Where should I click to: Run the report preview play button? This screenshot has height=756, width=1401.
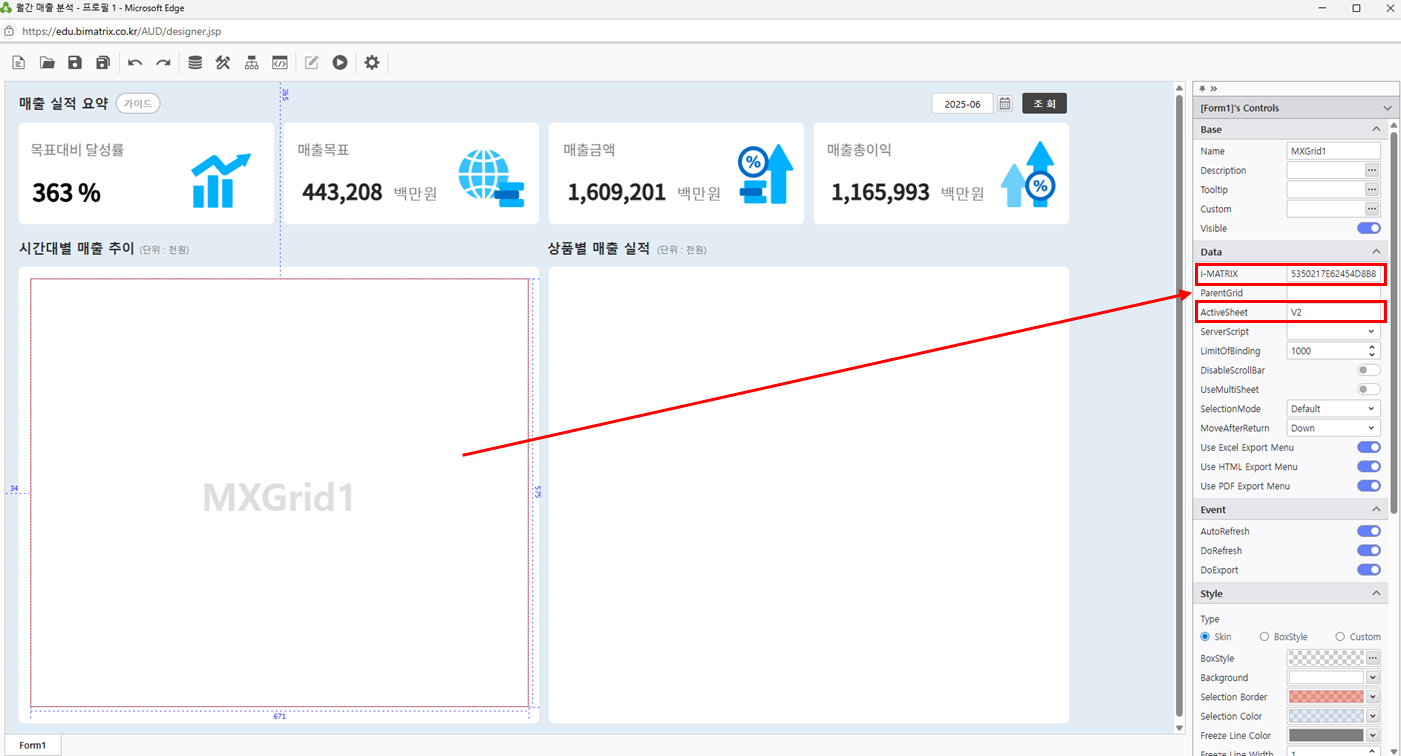pyautogui.click(x=340, y=63)
